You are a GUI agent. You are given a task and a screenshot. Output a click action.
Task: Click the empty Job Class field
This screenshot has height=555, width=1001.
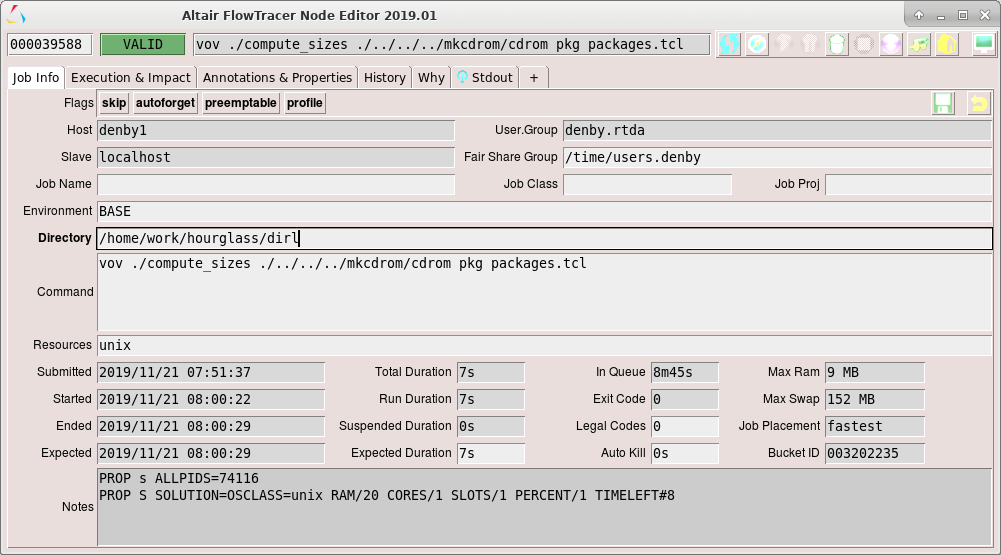pos(647,184)
